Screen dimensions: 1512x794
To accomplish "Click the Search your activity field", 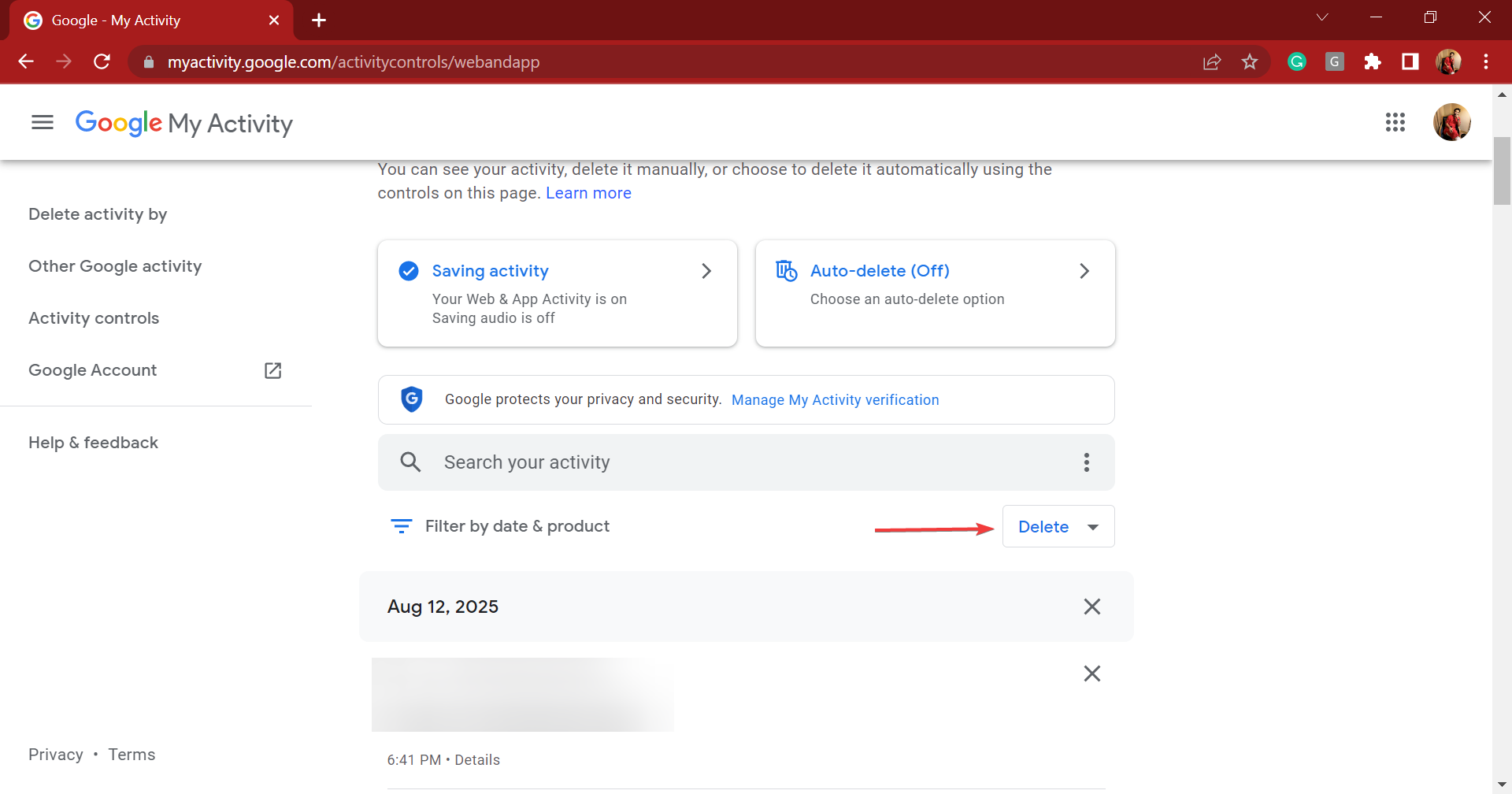I will 746,462.
